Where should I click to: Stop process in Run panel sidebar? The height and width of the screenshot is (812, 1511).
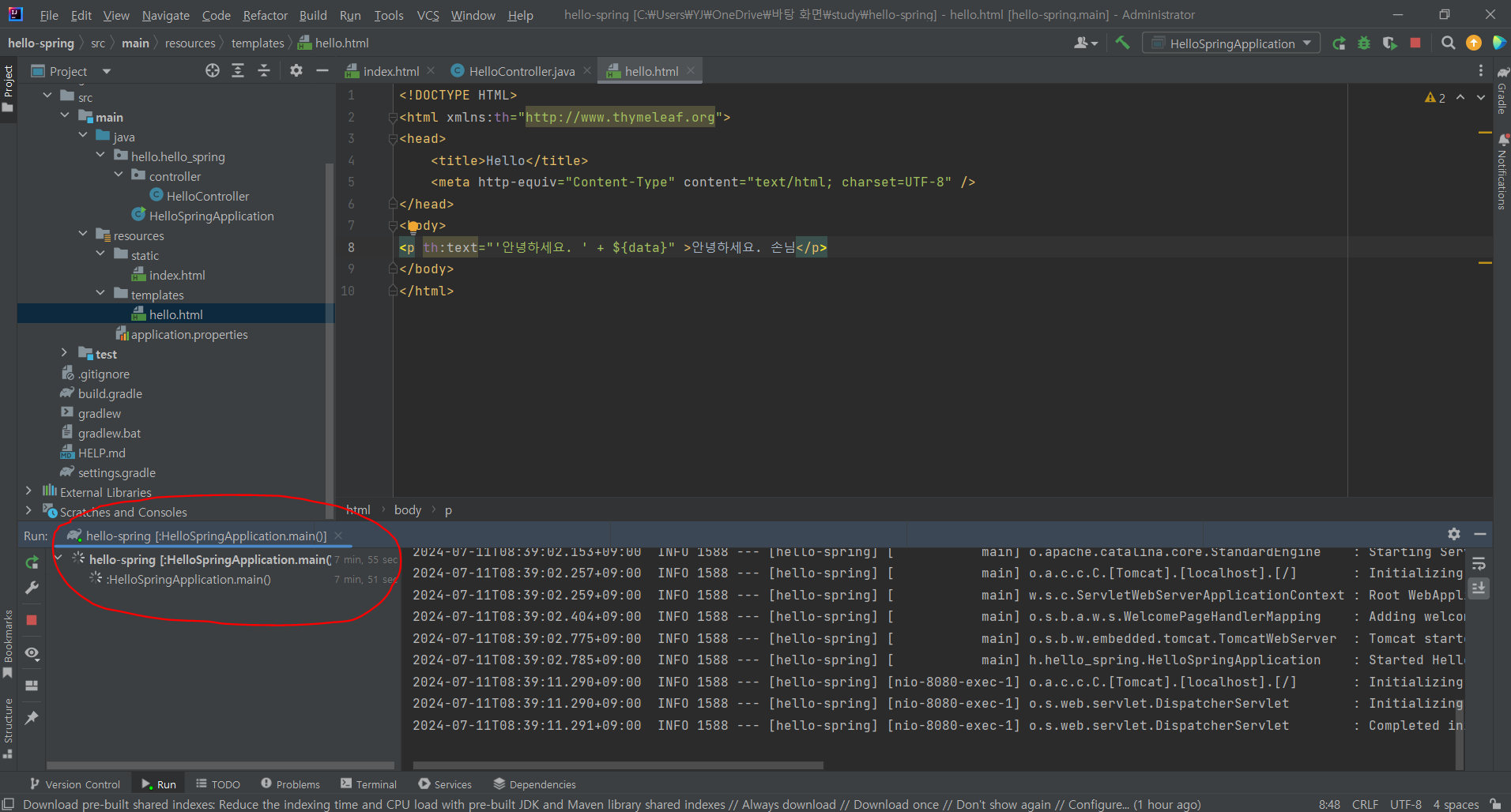32,621
